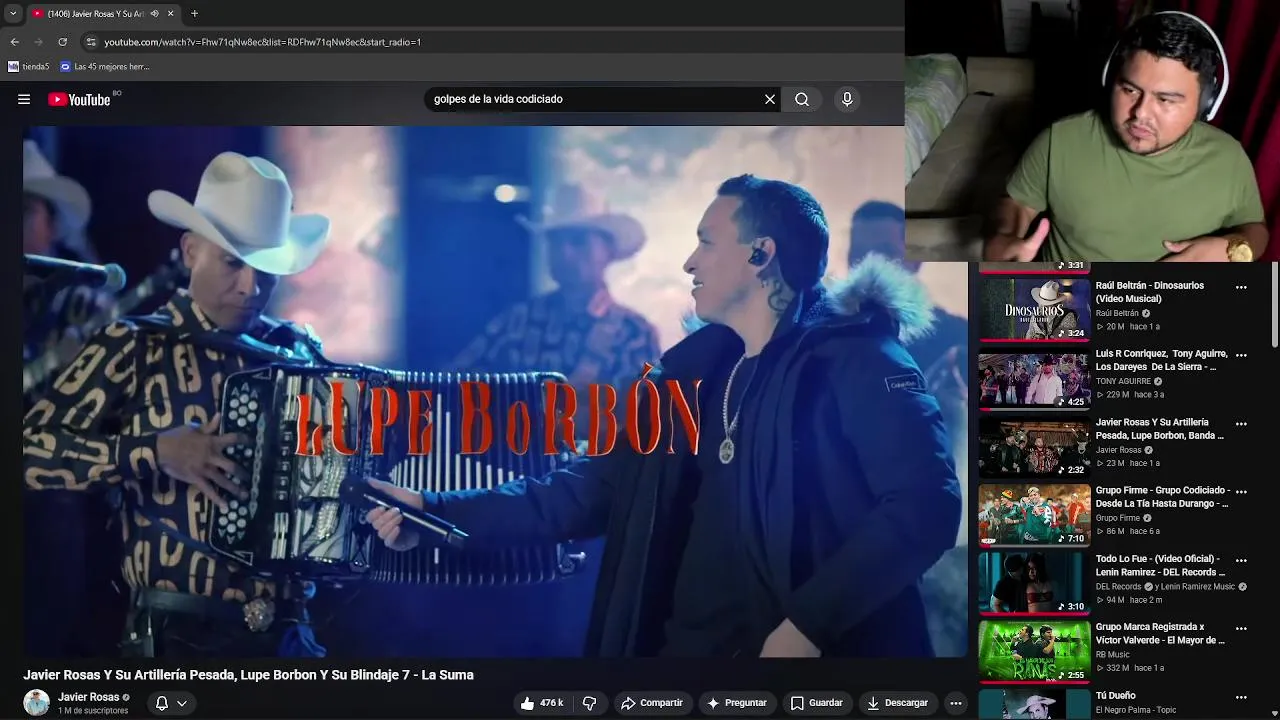Open options for Luis R Conriquez video
This screenshot has height=720, width=1280.
pyautogui.click(x=1241, y=355)
